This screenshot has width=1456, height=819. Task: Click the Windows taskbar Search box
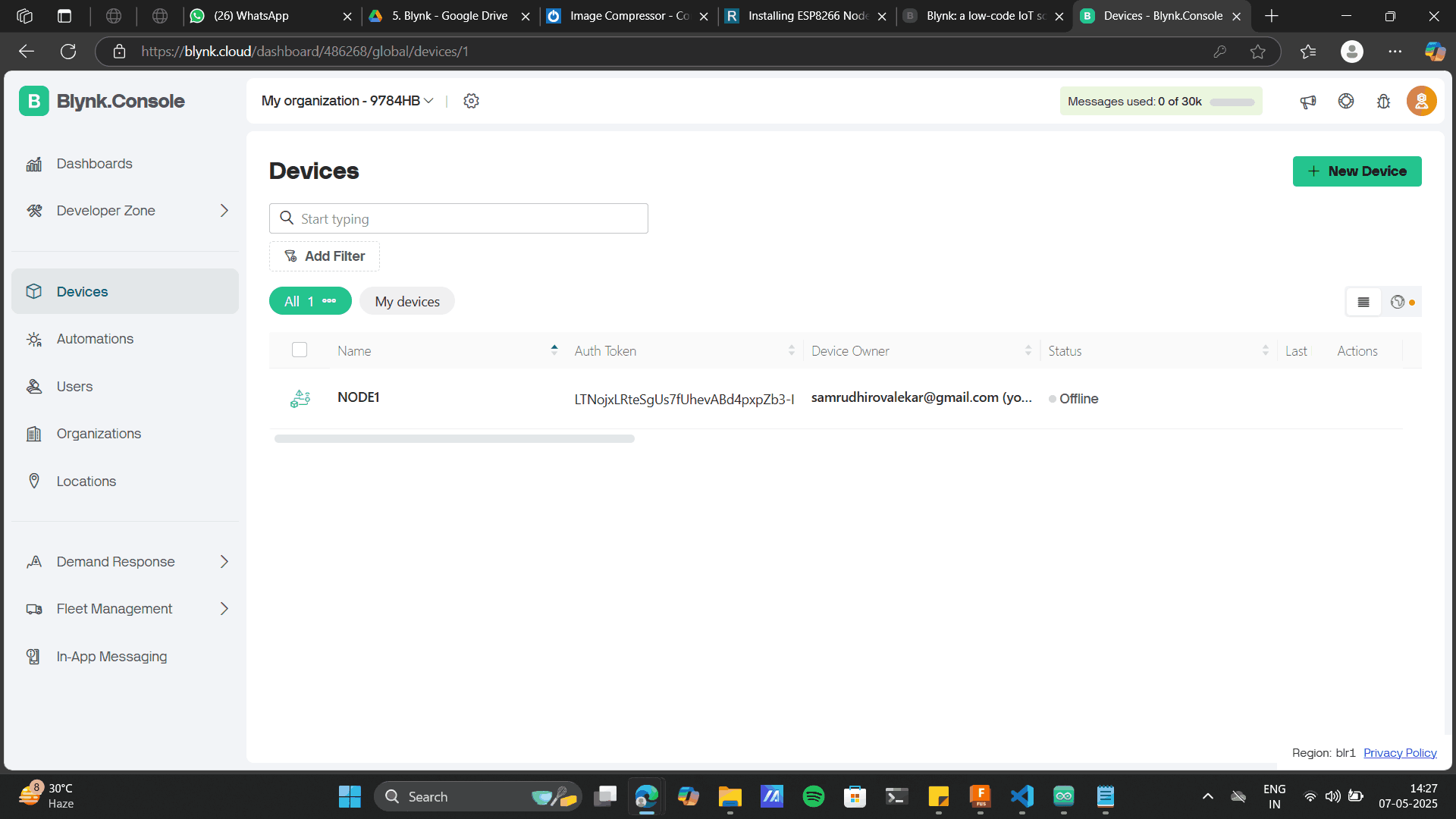click(478, 796)
